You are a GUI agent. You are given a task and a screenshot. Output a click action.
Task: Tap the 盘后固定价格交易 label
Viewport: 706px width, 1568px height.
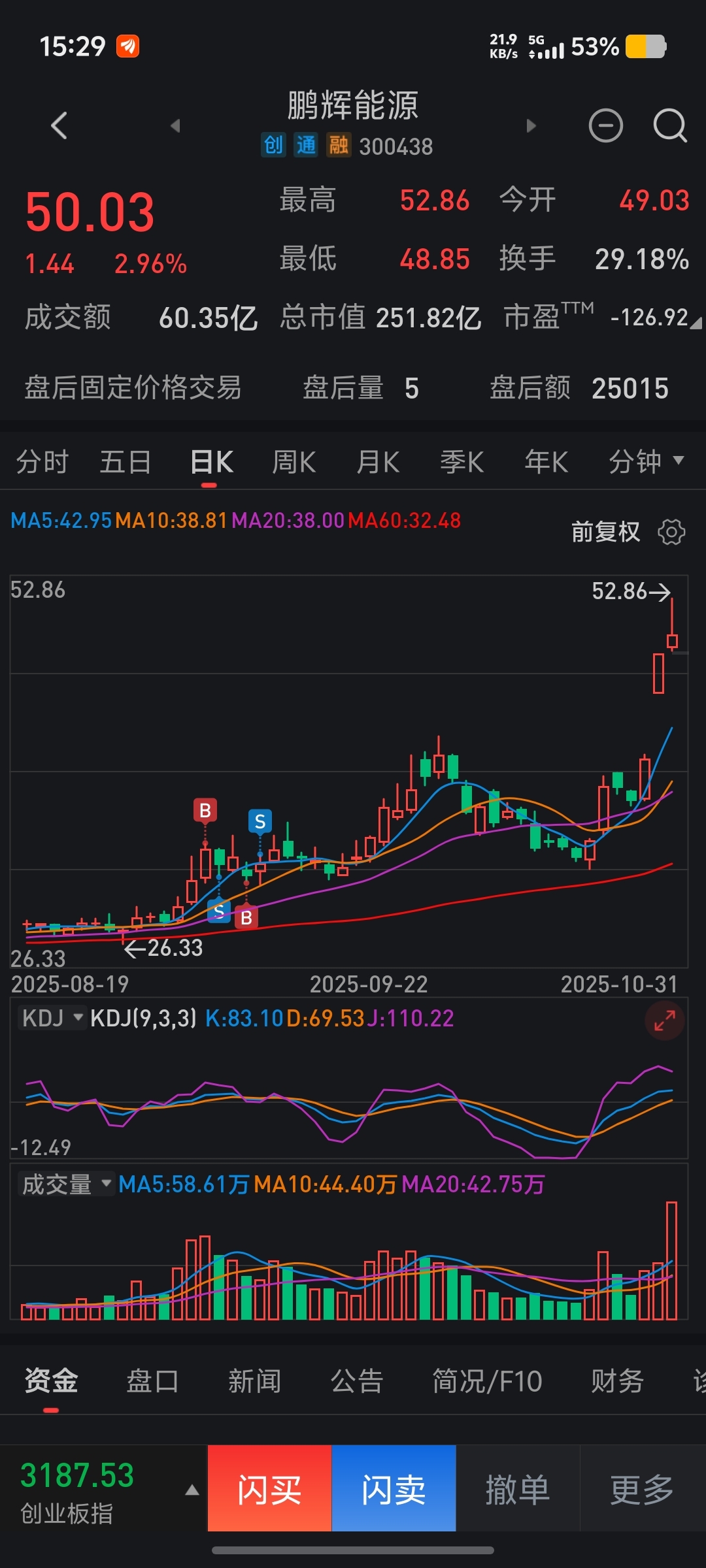pos(133,387)
